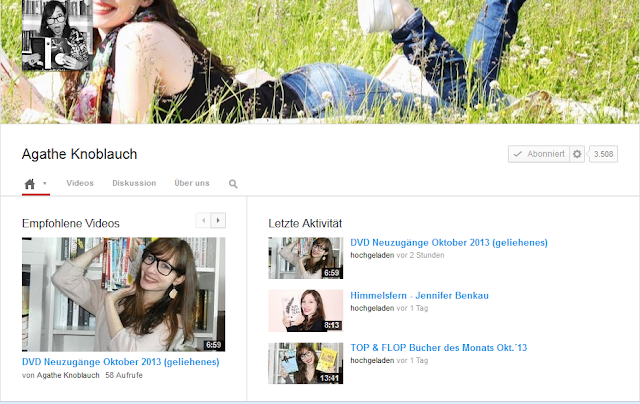The image size is (640, 404).
Task: Click the '58 Aufrufe' view count
Action: pyautogui.click(x=124, y=375)
